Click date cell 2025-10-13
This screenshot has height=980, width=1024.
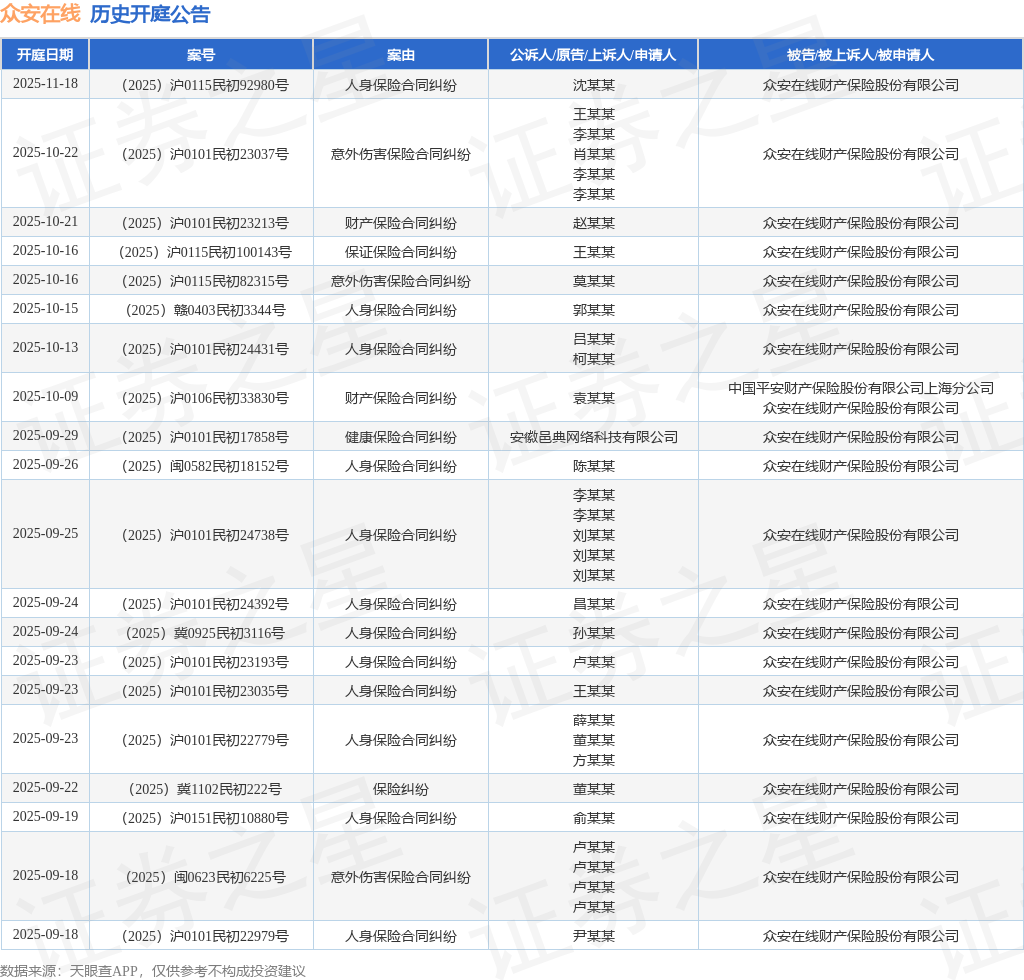45,348
